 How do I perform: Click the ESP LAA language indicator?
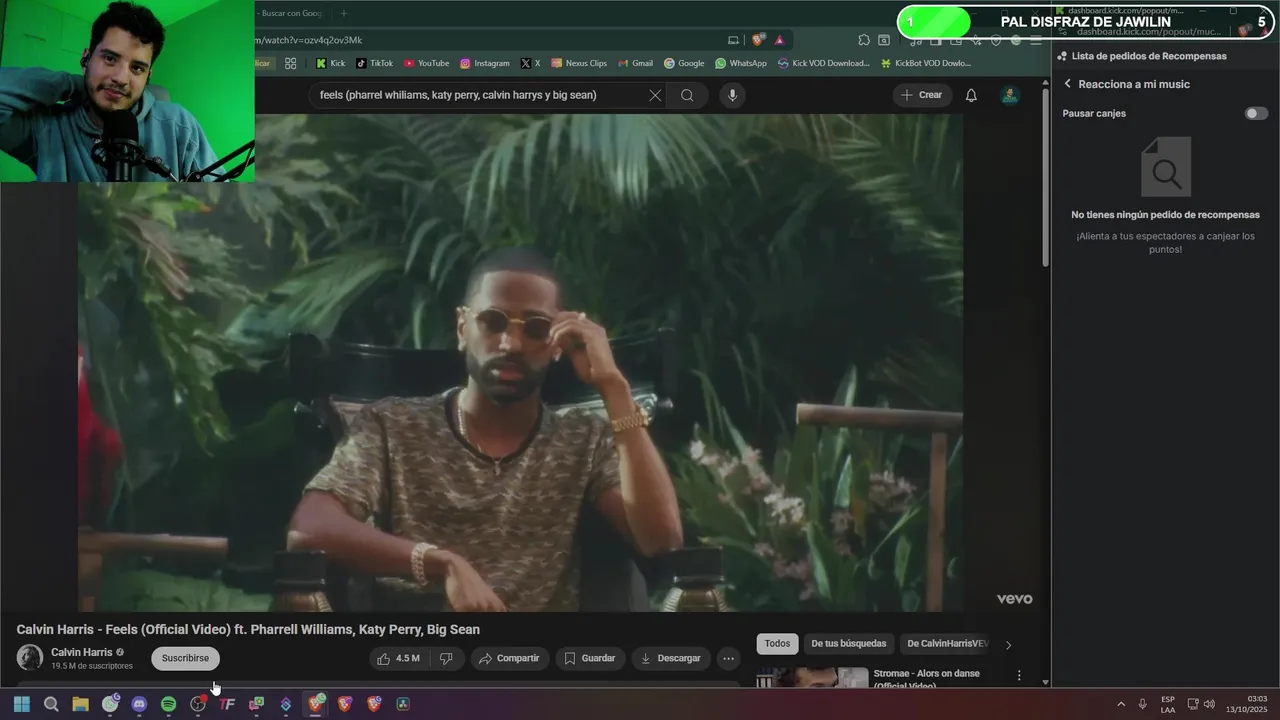(1168, 704)
